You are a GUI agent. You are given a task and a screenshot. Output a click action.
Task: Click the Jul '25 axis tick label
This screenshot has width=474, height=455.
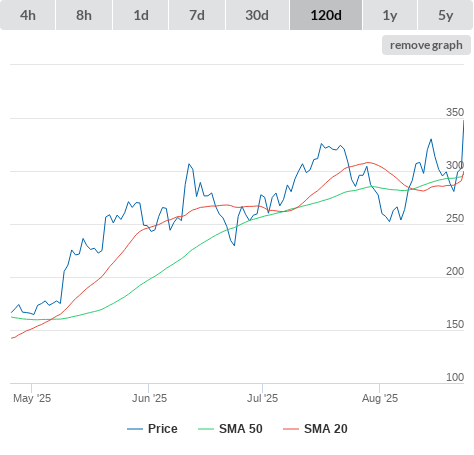[262, 398]
